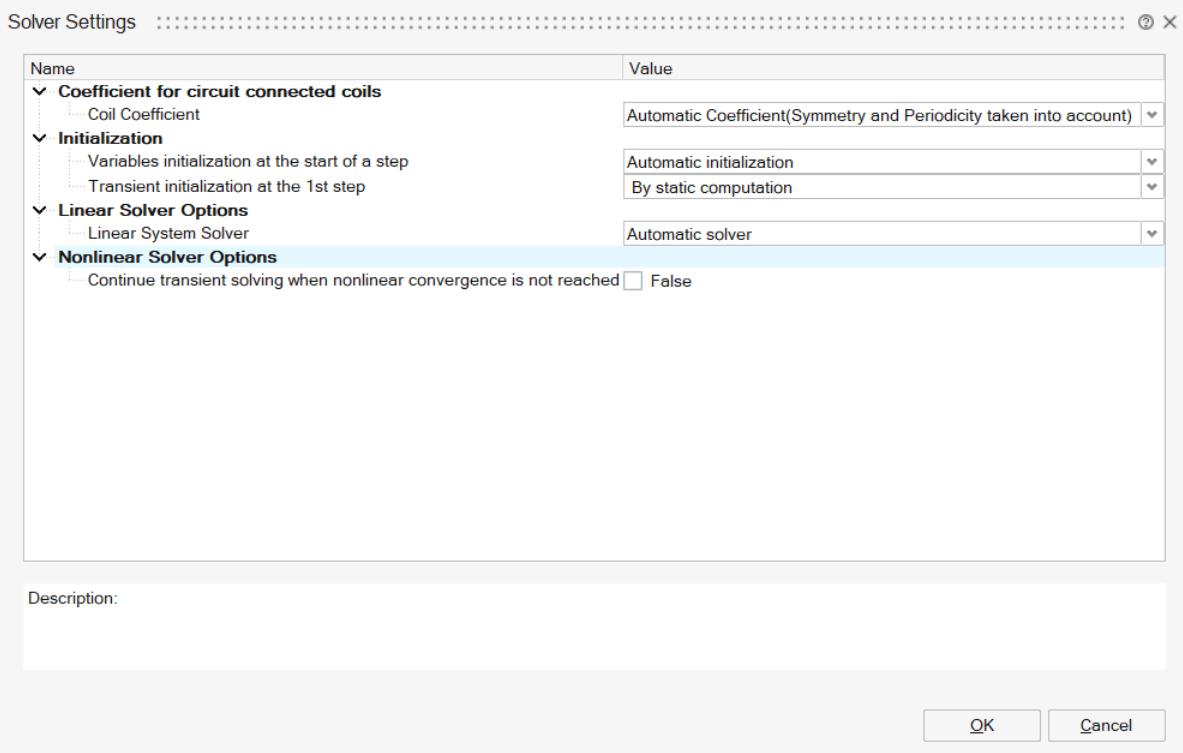The image size is (1183, 753).
Task: Collapse Coefficient for circuit connected coils
Action: [x=39, y=92]
